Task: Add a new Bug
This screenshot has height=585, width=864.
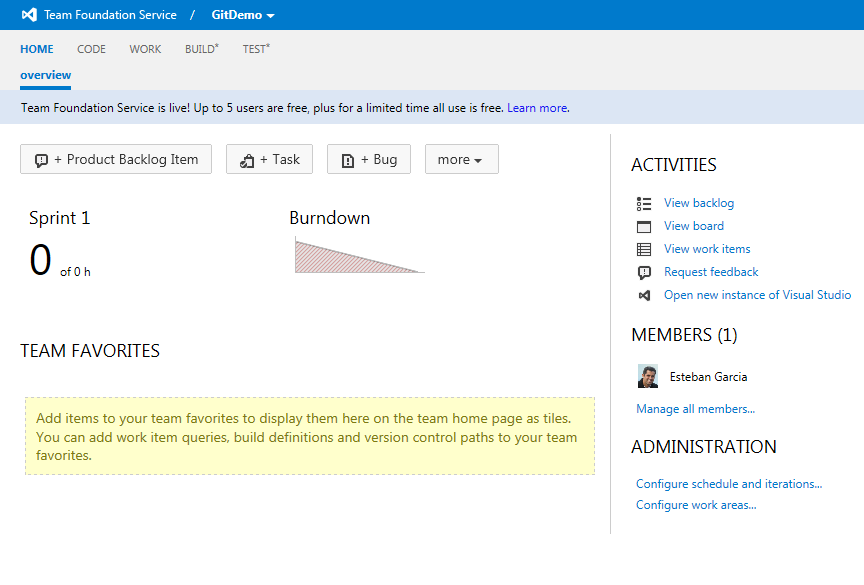Action: [x=369, y=159]
